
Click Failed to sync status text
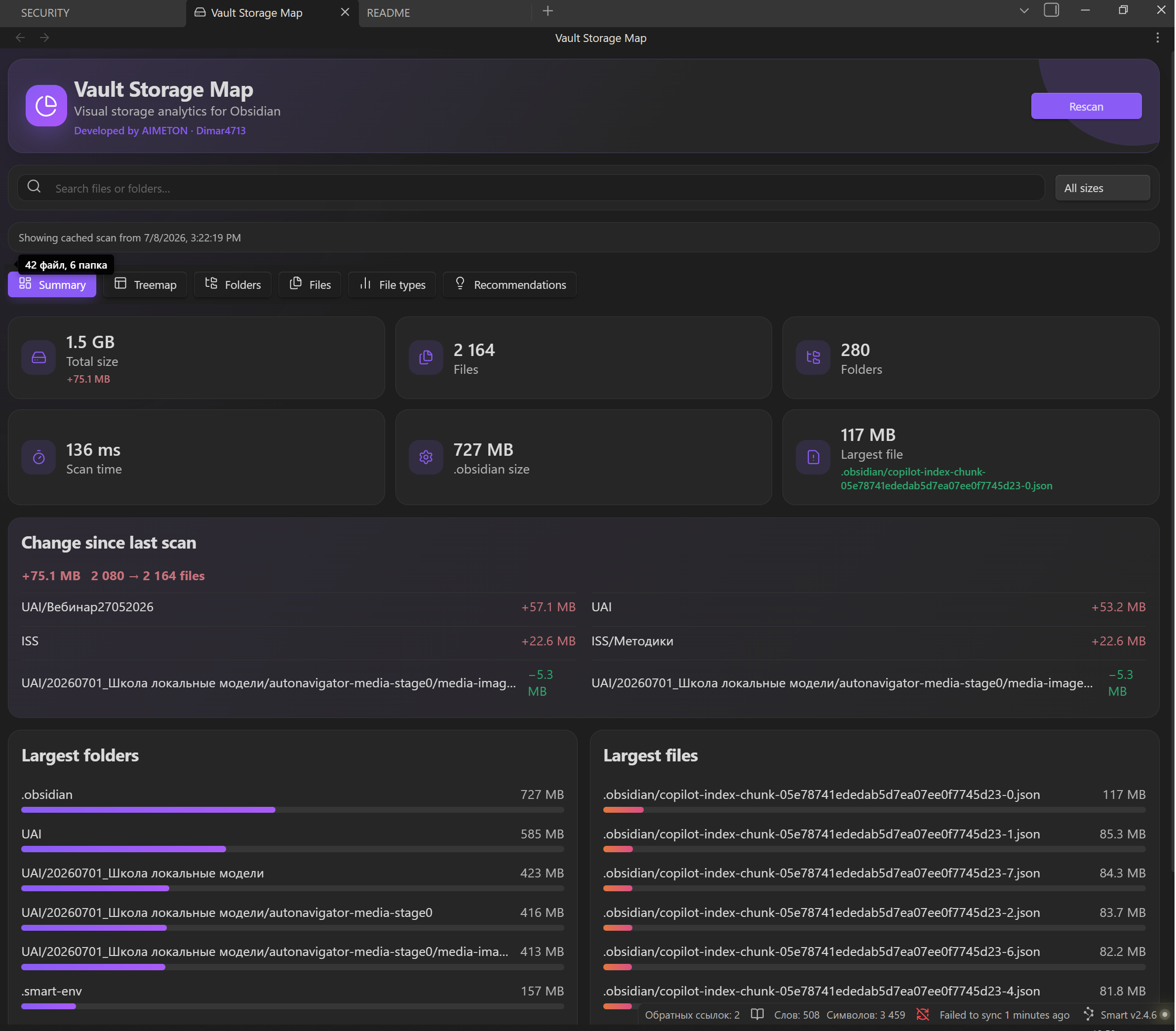pyautogui.click(x=1005, y=1015)
